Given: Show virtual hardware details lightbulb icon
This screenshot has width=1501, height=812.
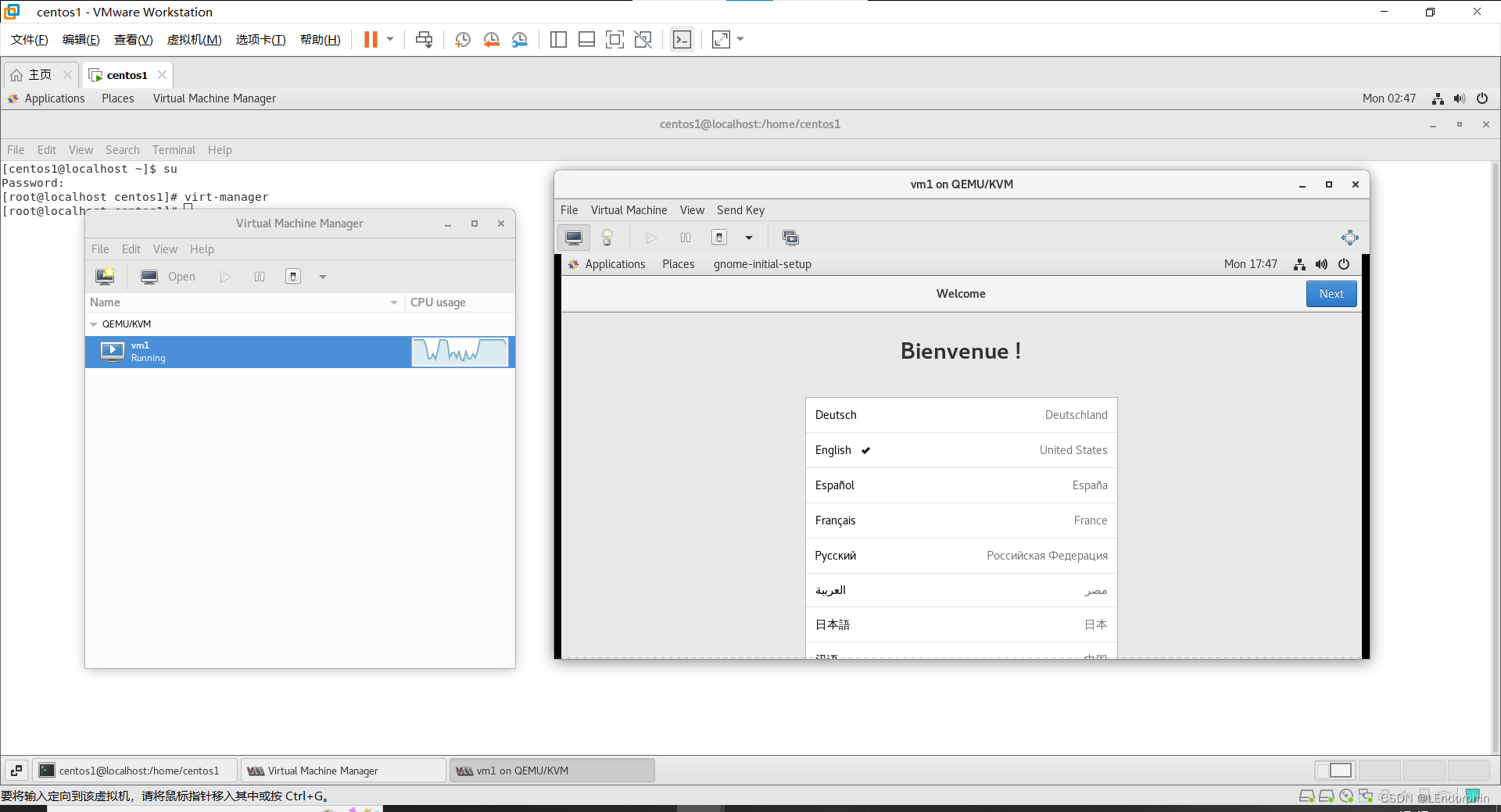Looking at the screenshot, I should (x=607, y=238).
